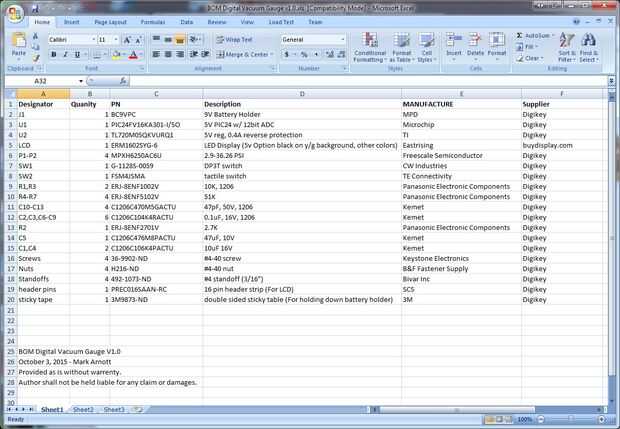Click the formula bar input
620x429 pixels.
click(368, 81)
